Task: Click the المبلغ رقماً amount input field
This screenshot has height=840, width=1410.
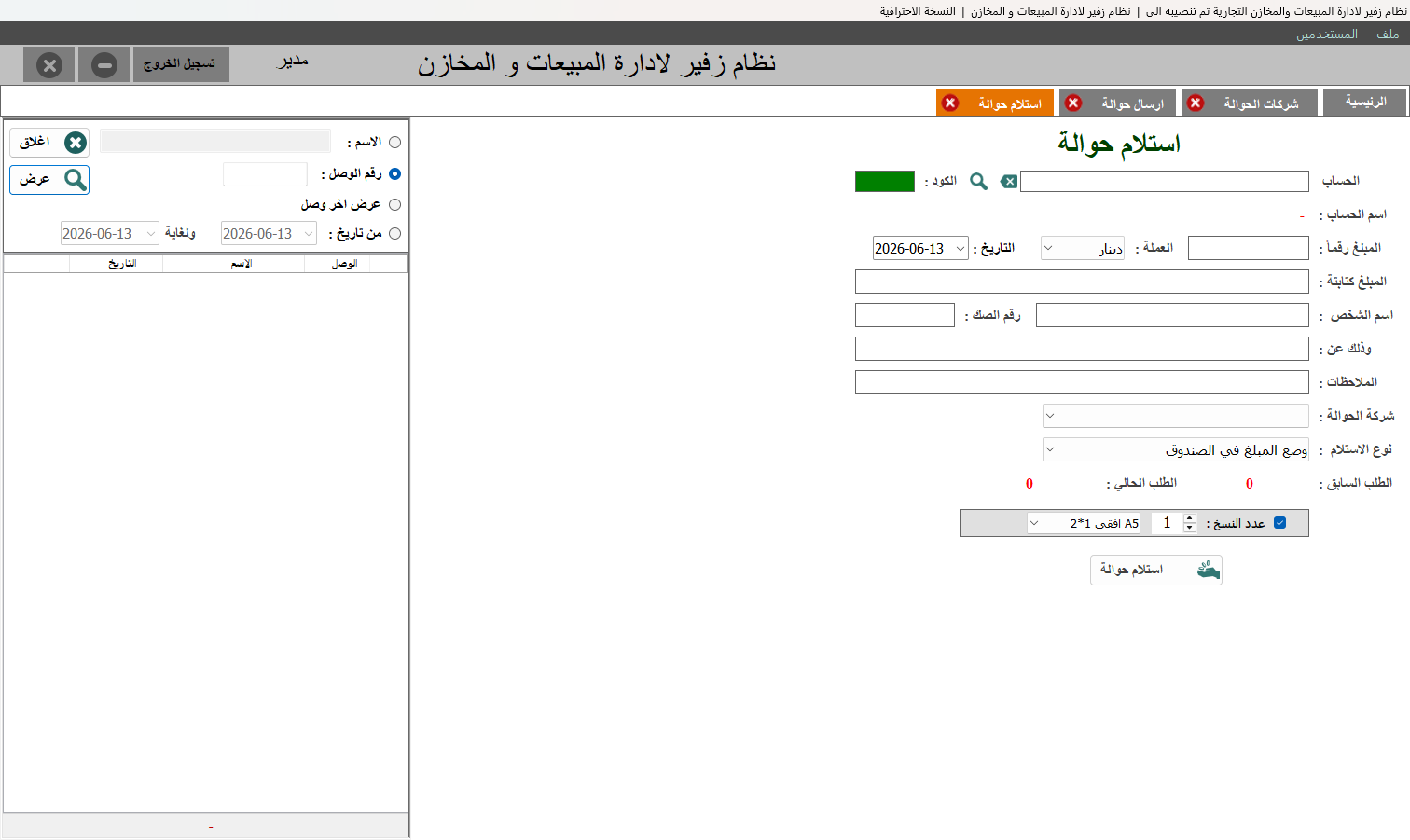Action: (1248, 248)
